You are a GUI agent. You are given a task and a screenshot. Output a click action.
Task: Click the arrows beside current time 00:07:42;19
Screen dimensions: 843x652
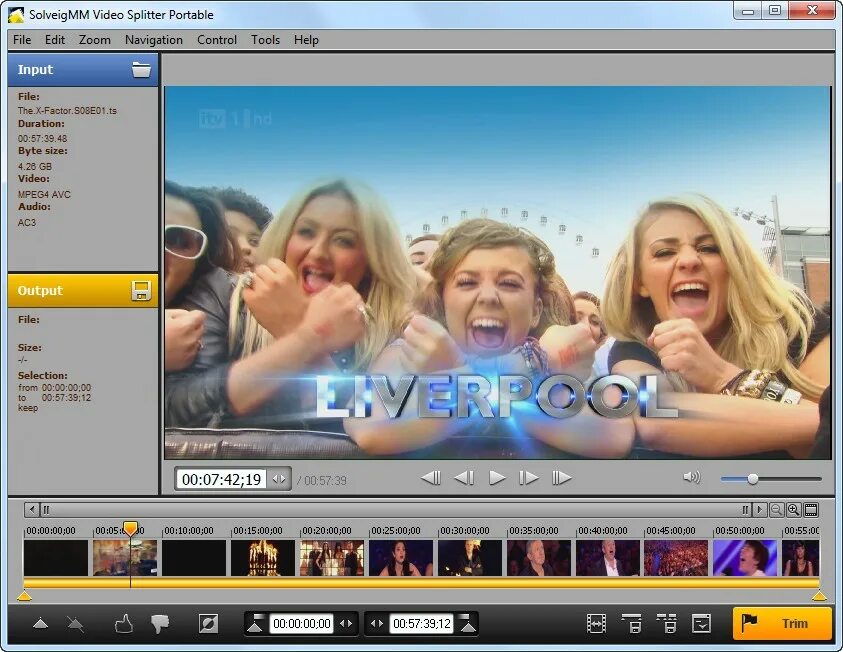[279, 479]
